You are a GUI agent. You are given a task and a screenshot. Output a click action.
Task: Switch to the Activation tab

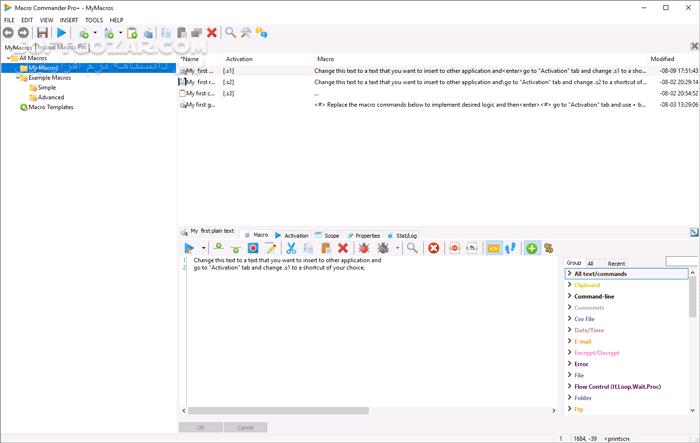[x=292, y=235]
